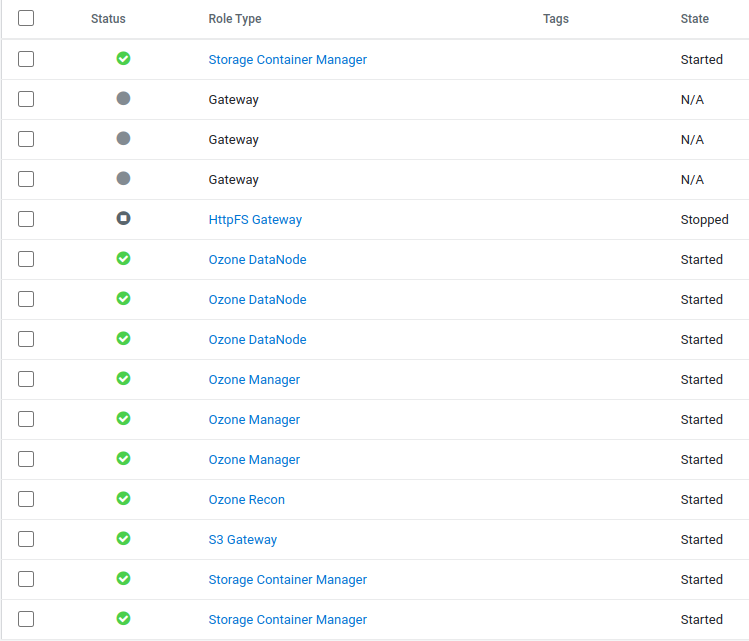The image size is (749, 641).
Task: Open the HttpFS Gateway role link
Action: click(255, 219)
